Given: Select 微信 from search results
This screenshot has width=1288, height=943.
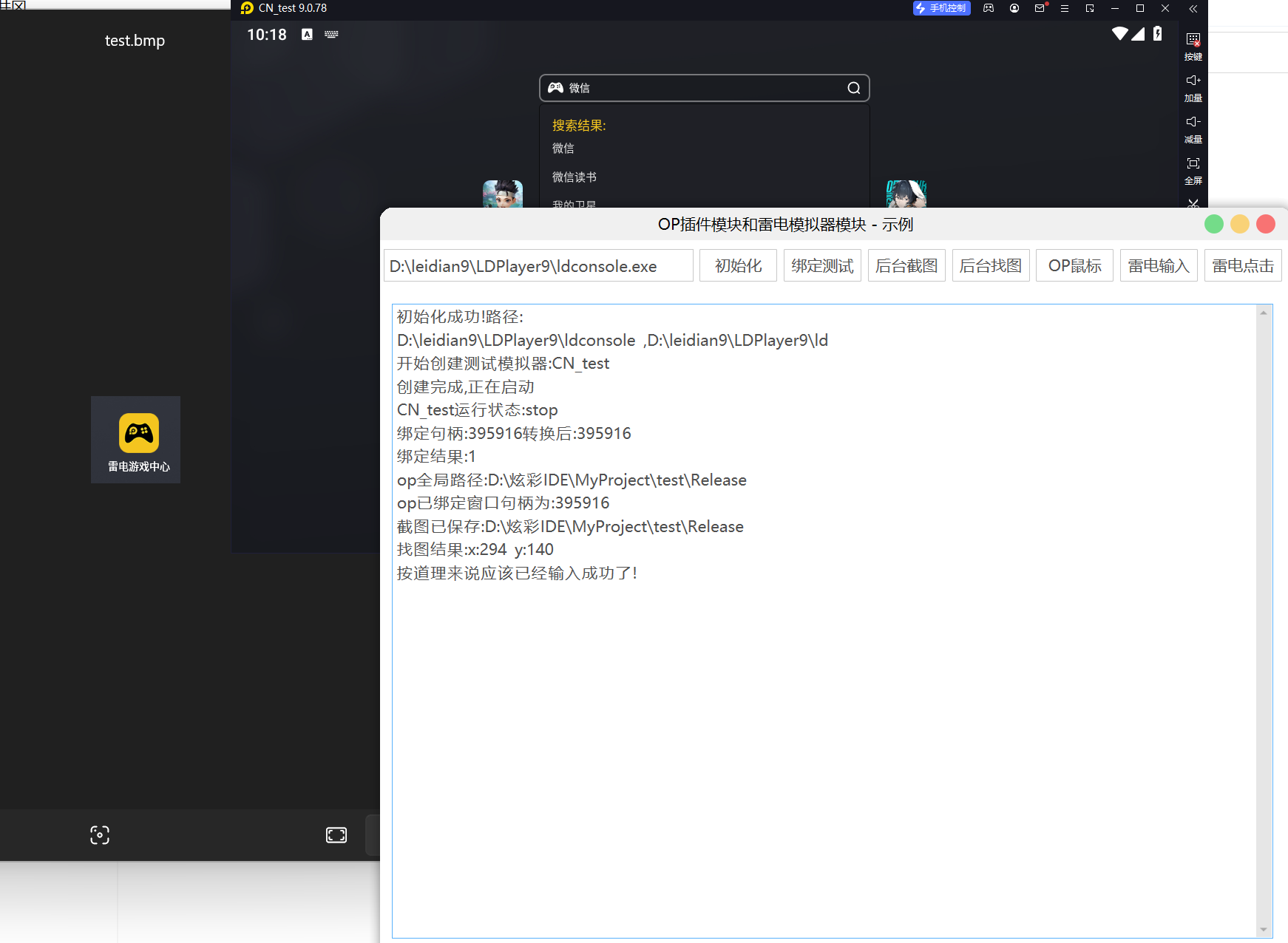Looking at the screenshot, I should (x=563, y=149).
